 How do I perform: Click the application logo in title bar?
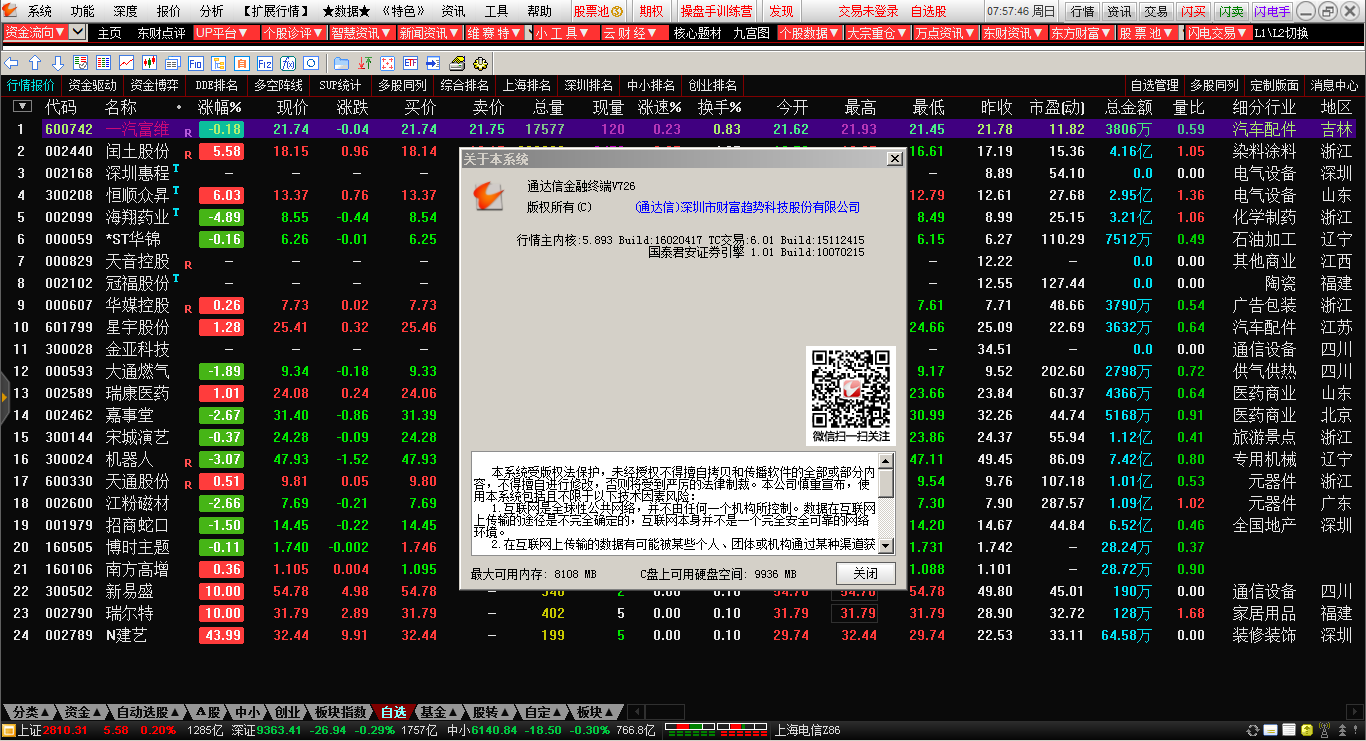tap(11, 11)
